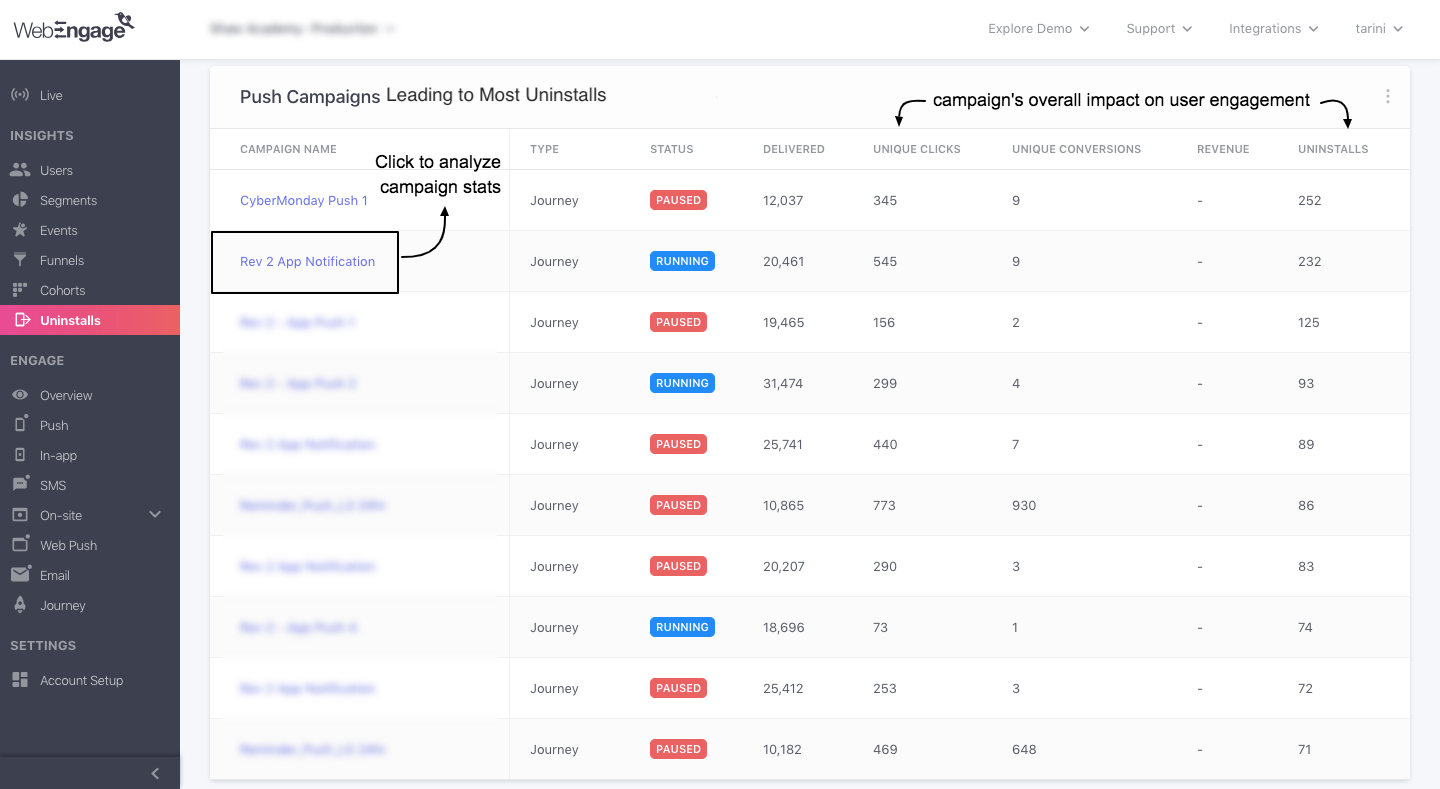Click the Revenue column header
Image resolution: width=1440 pixels, height=789 pixels.
(x=1223, y=149)
